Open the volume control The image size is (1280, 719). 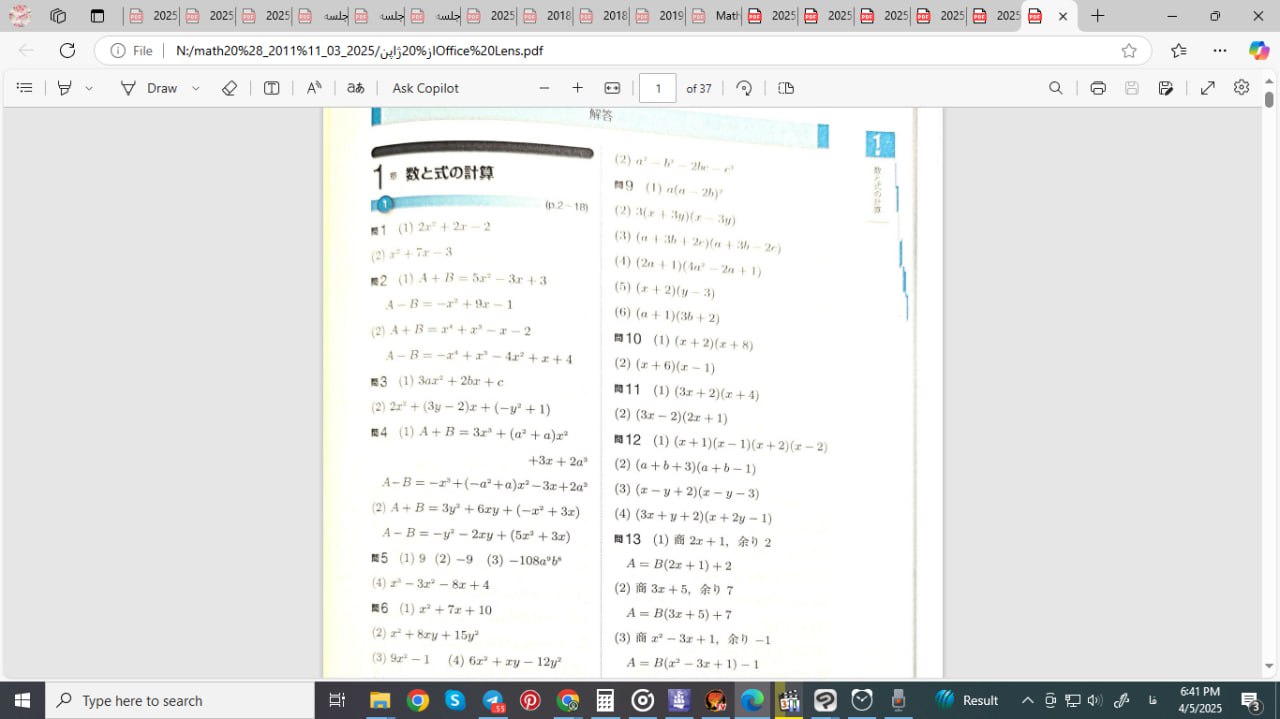pos(1094,700)
